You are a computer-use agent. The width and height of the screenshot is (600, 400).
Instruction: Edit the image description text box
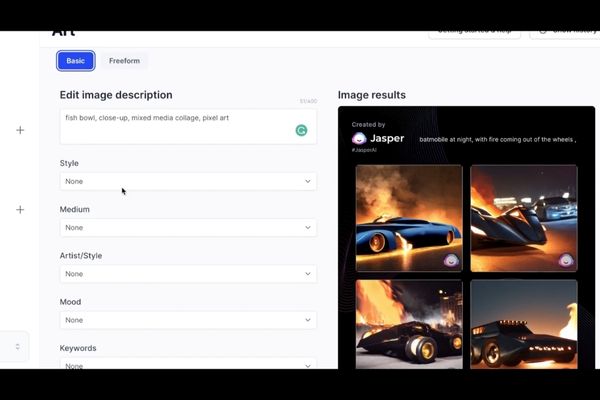point(188,127)
